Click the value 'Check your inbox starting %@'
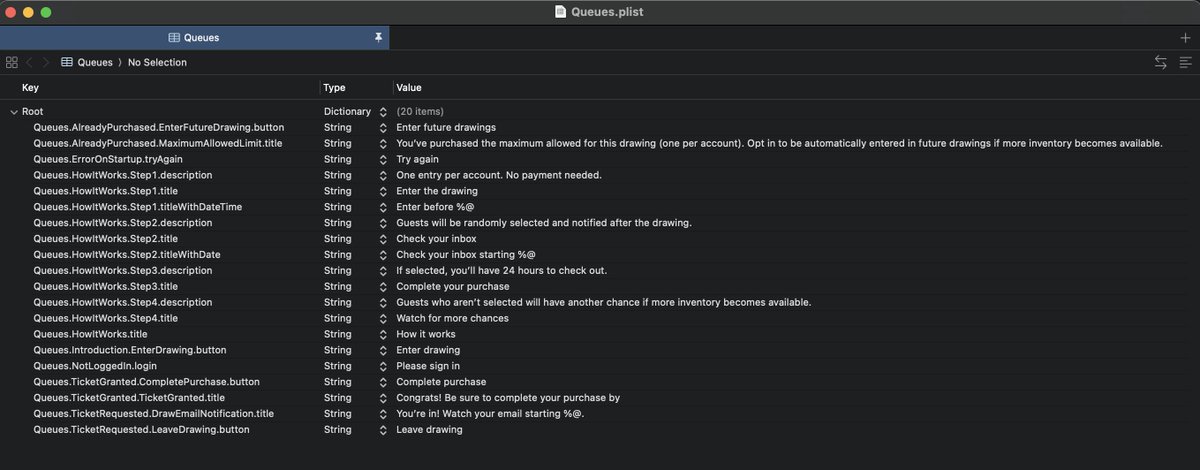The image size is (1200, 470). click(466, 255)
